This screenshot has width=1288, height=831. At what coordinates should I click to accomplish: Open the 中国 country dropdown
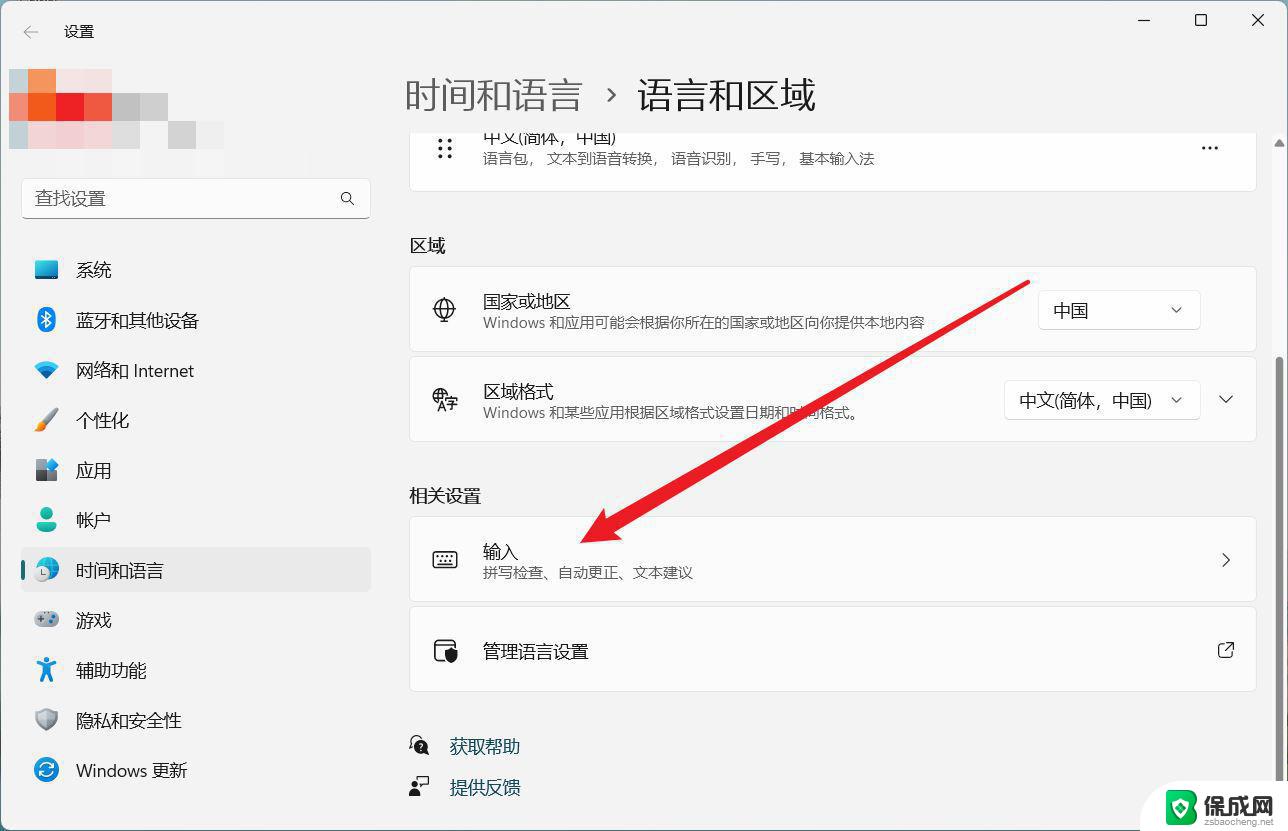pyautogui.click(x=1119, y=310)
